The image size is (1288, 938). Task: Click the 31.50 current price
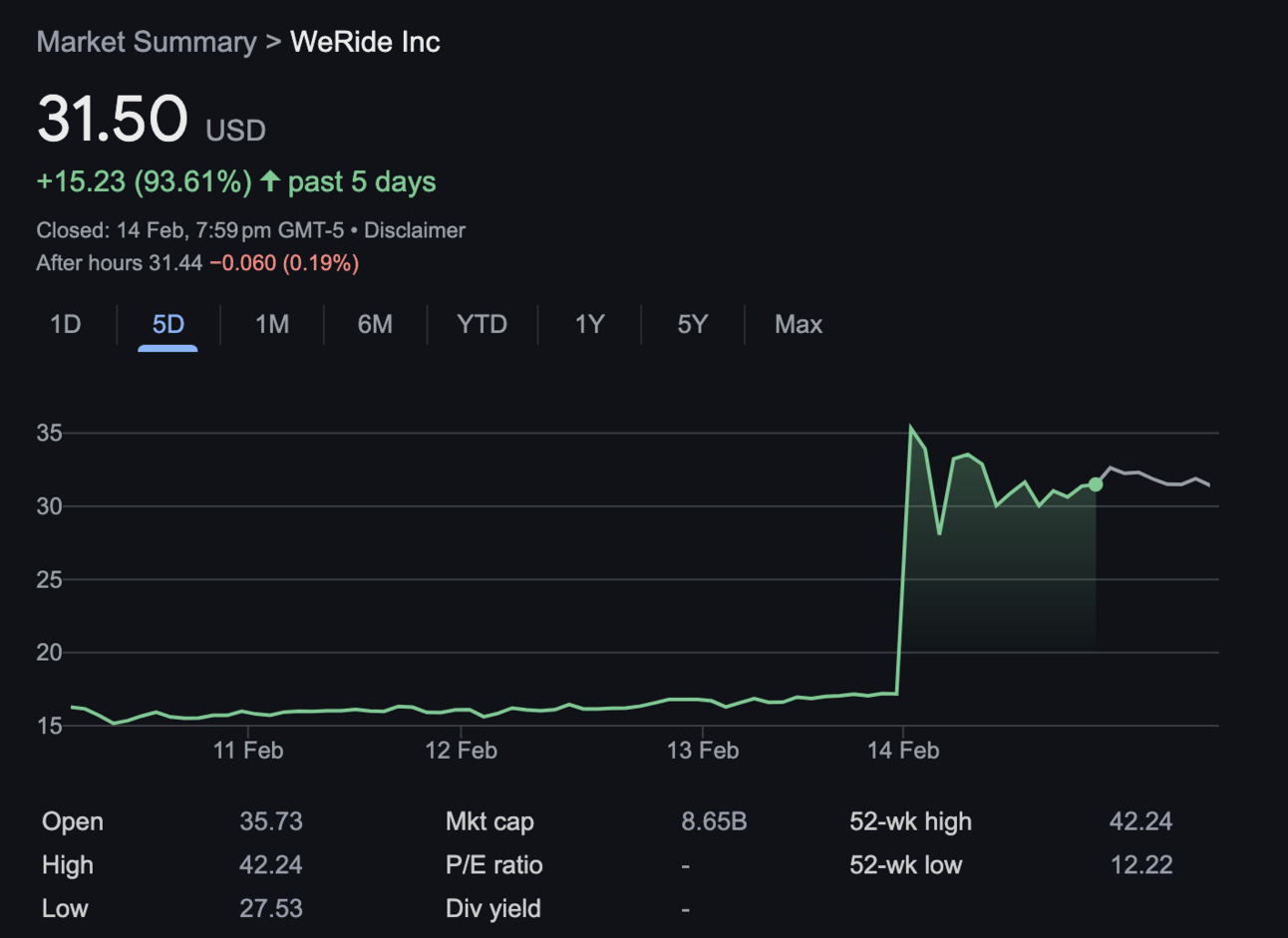(x=113, y=118)
